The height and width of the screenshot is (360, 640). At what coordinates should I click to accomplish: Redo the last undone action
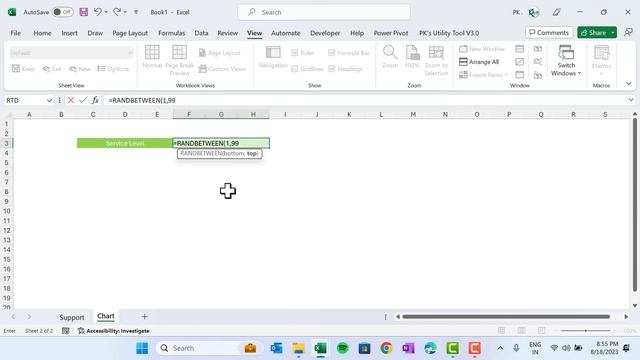click(x=117, y=12)
